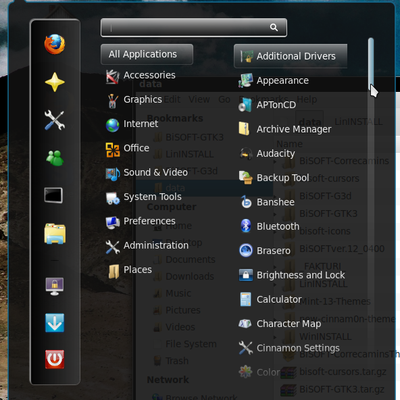The image size is (400, 400).
Task: Click the Brightness and Lock icon
Action: (x=246, y=275)
